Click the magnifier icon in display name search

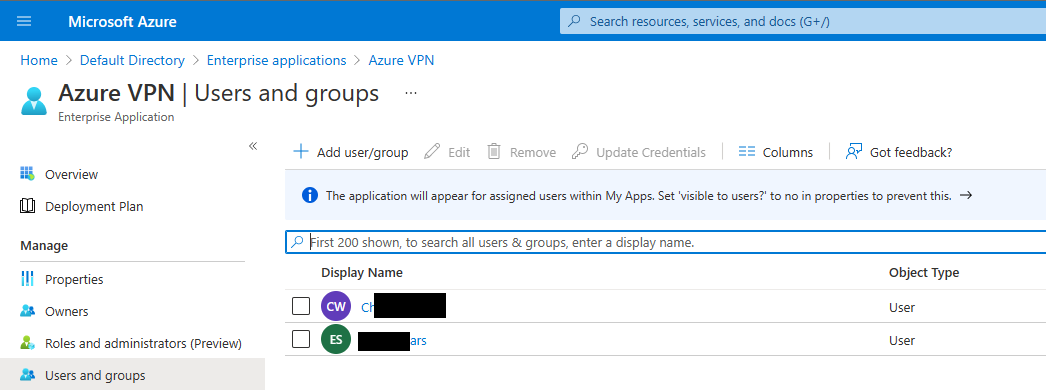click(298, 243)
